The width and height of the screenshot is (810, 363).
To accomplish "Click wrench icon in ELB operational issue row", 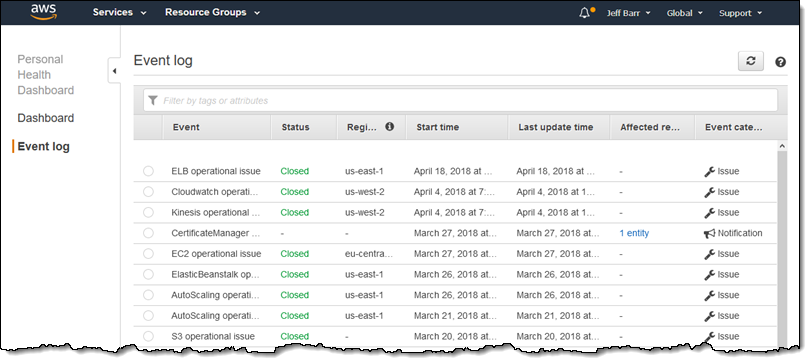I will pos(709,171).
